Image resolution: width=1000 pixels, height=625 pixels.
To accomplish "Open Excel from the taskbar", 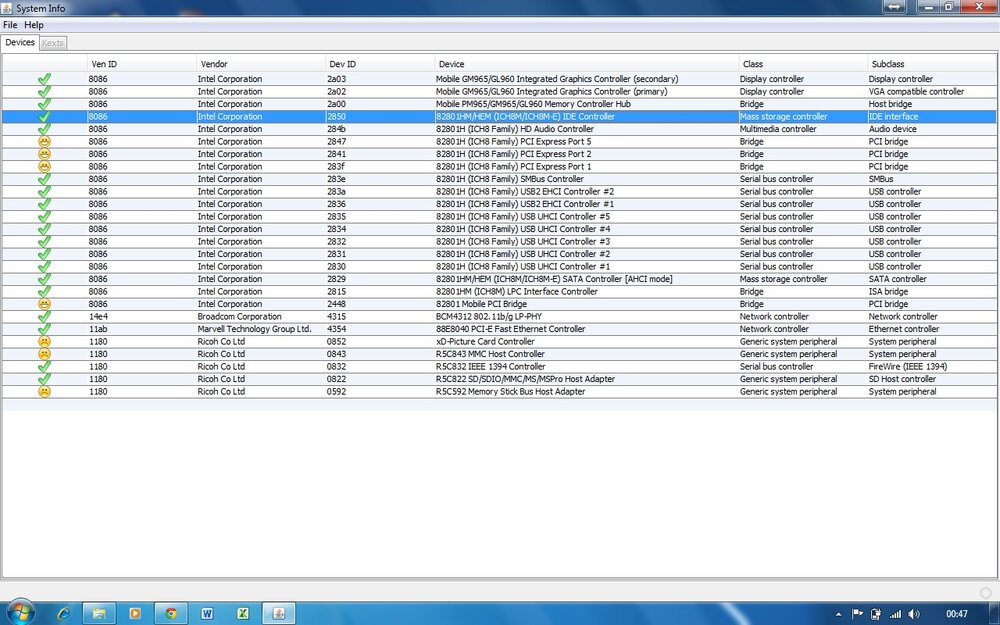I will pyautogui.click(x=243, y=612).
